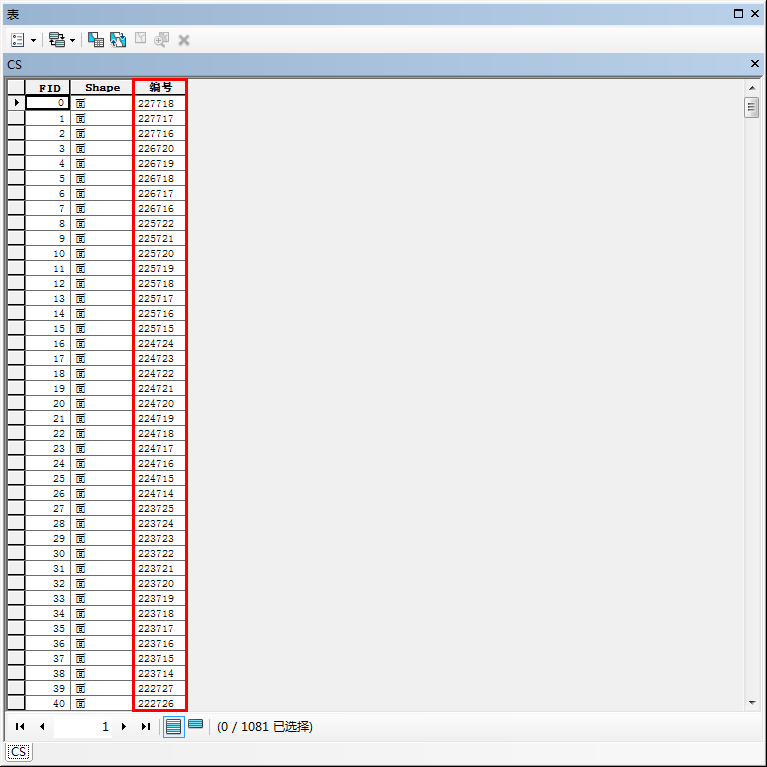Click the cell 223720

pyautogui.click(x=160, y=583)
